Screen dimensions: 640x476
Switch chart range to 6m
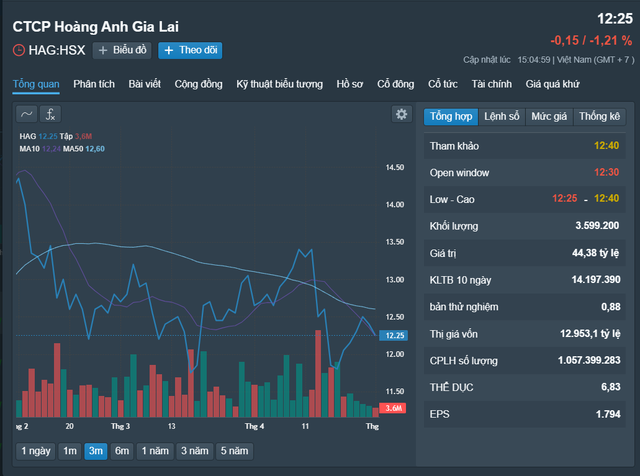pos(122,451)
